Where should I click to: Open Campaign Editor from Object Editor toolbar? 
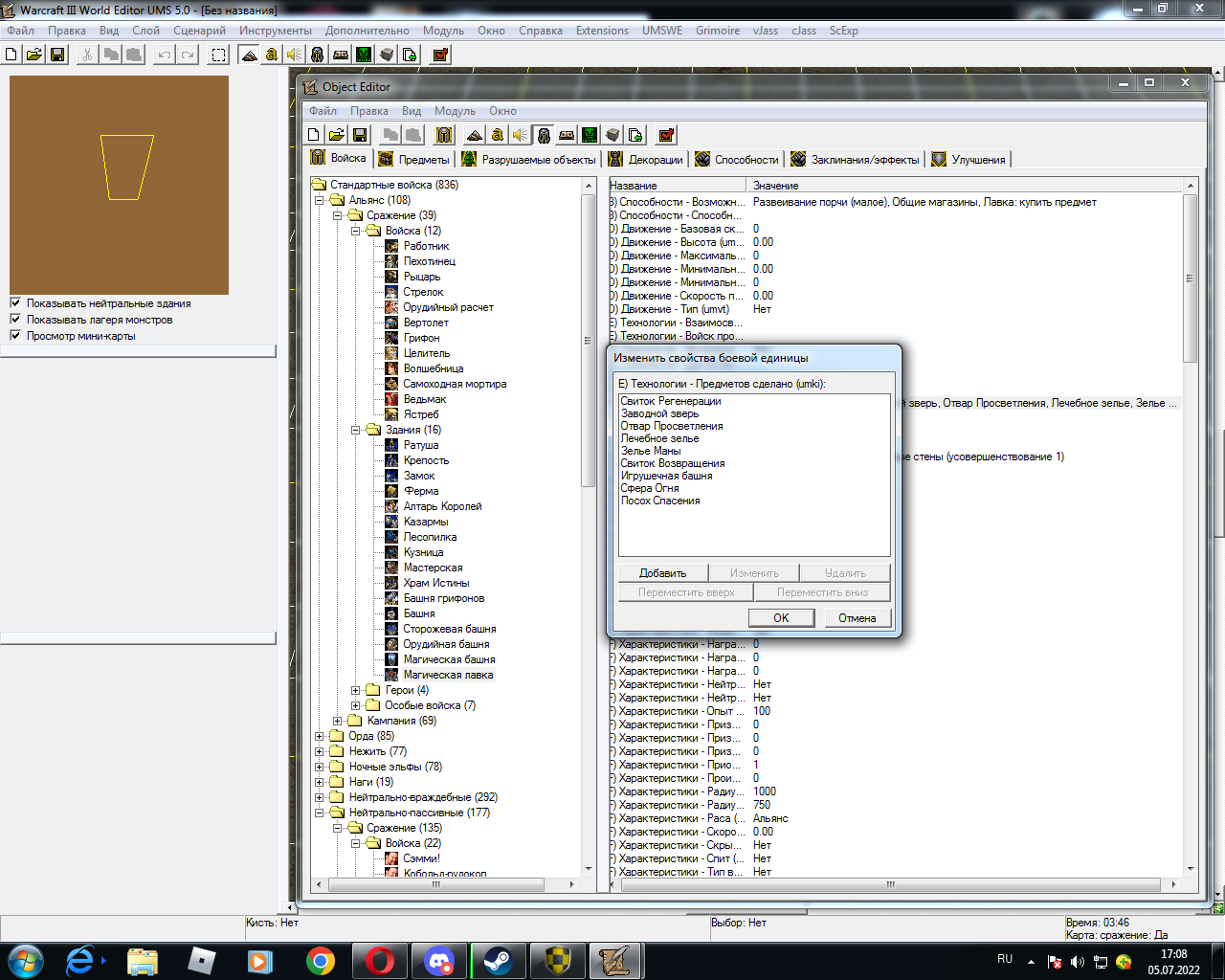(x=567, y=135)
